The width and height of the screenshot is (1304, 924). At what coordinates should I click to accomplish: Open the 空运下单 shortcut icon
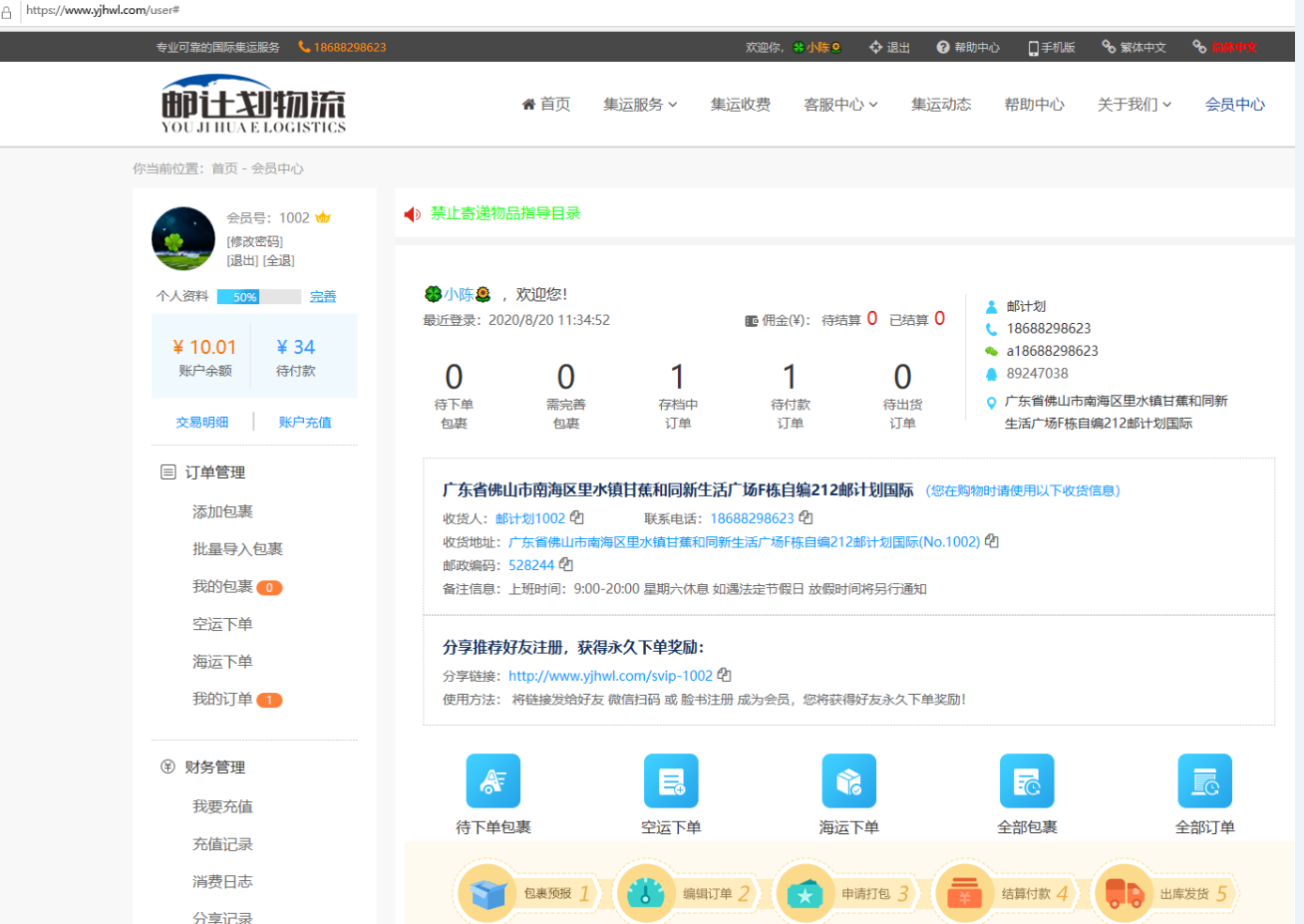671,780
